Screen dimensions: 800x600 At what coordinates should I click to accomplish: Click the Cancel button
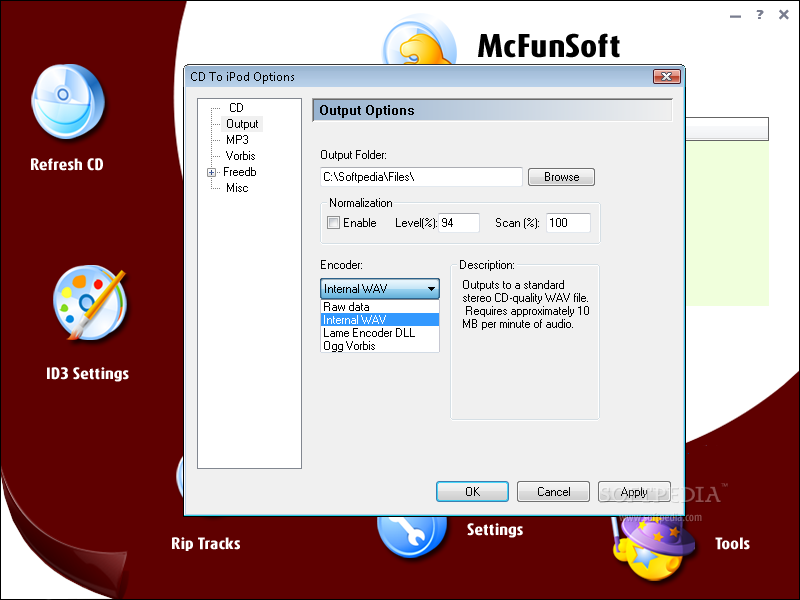point(554,492)
